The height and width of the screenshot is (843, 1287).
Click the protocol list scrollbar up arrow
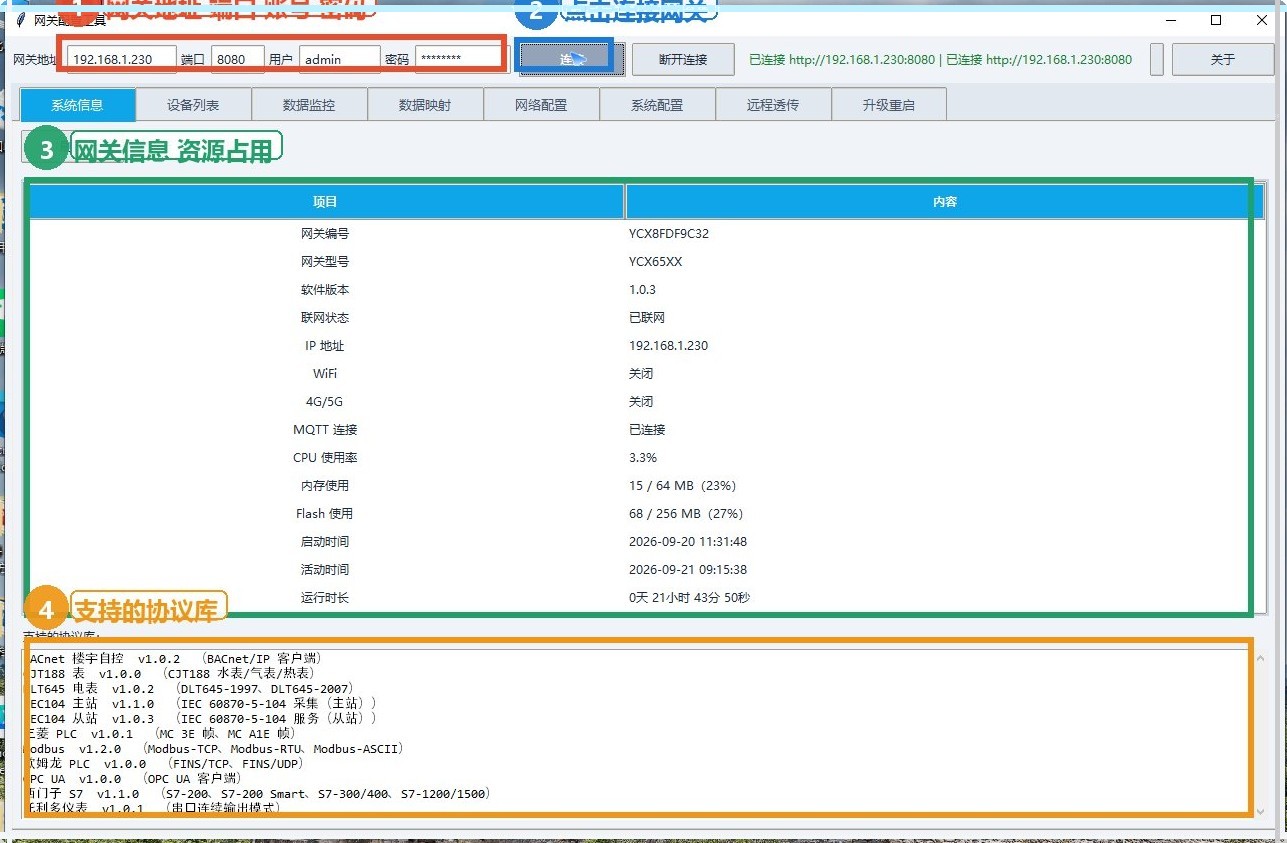point(1259,658)
